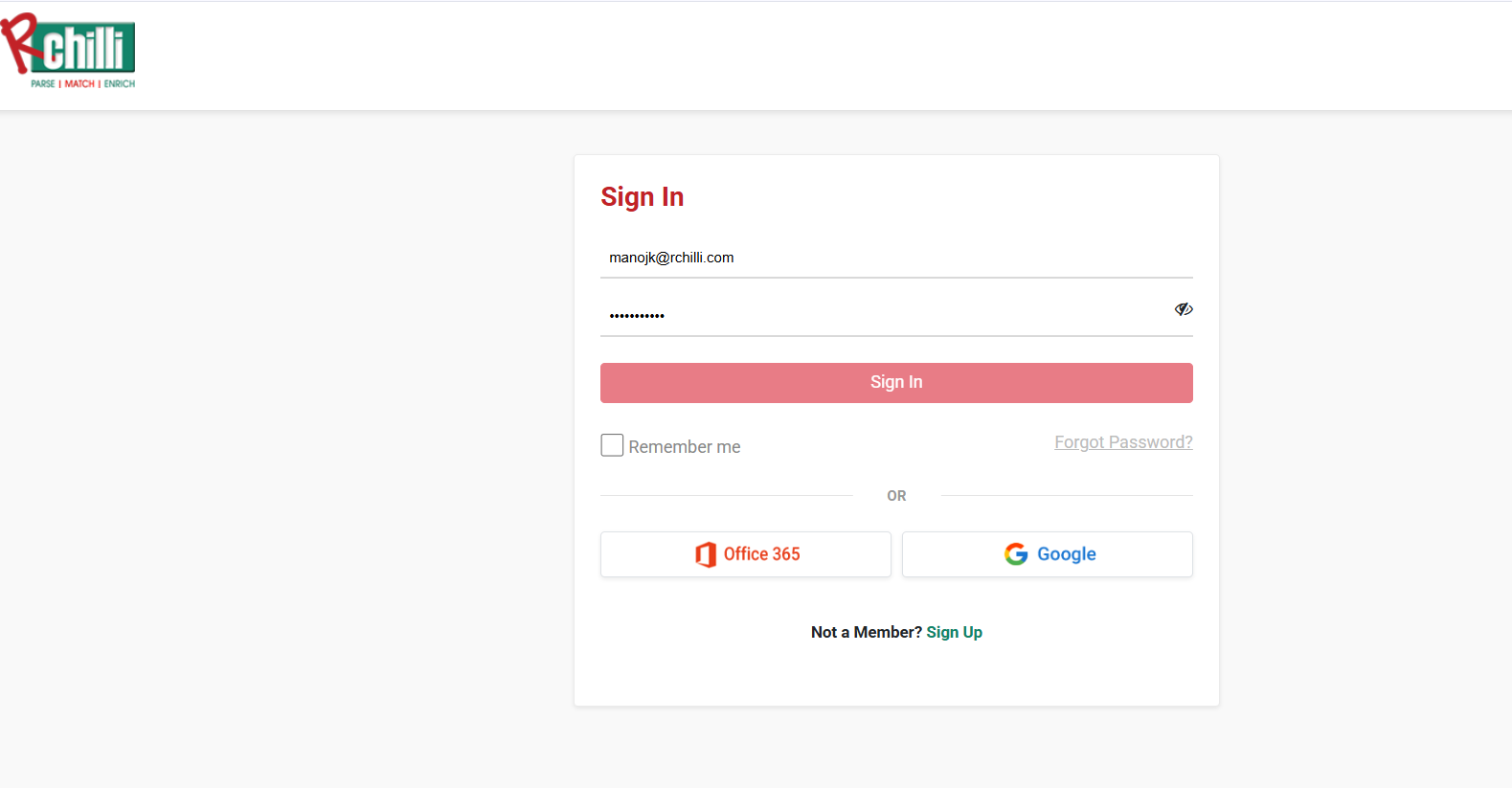The width and height of the screenshot is (1512, 788).
Task: Focus the masked password field
Action: coord(887,313)
